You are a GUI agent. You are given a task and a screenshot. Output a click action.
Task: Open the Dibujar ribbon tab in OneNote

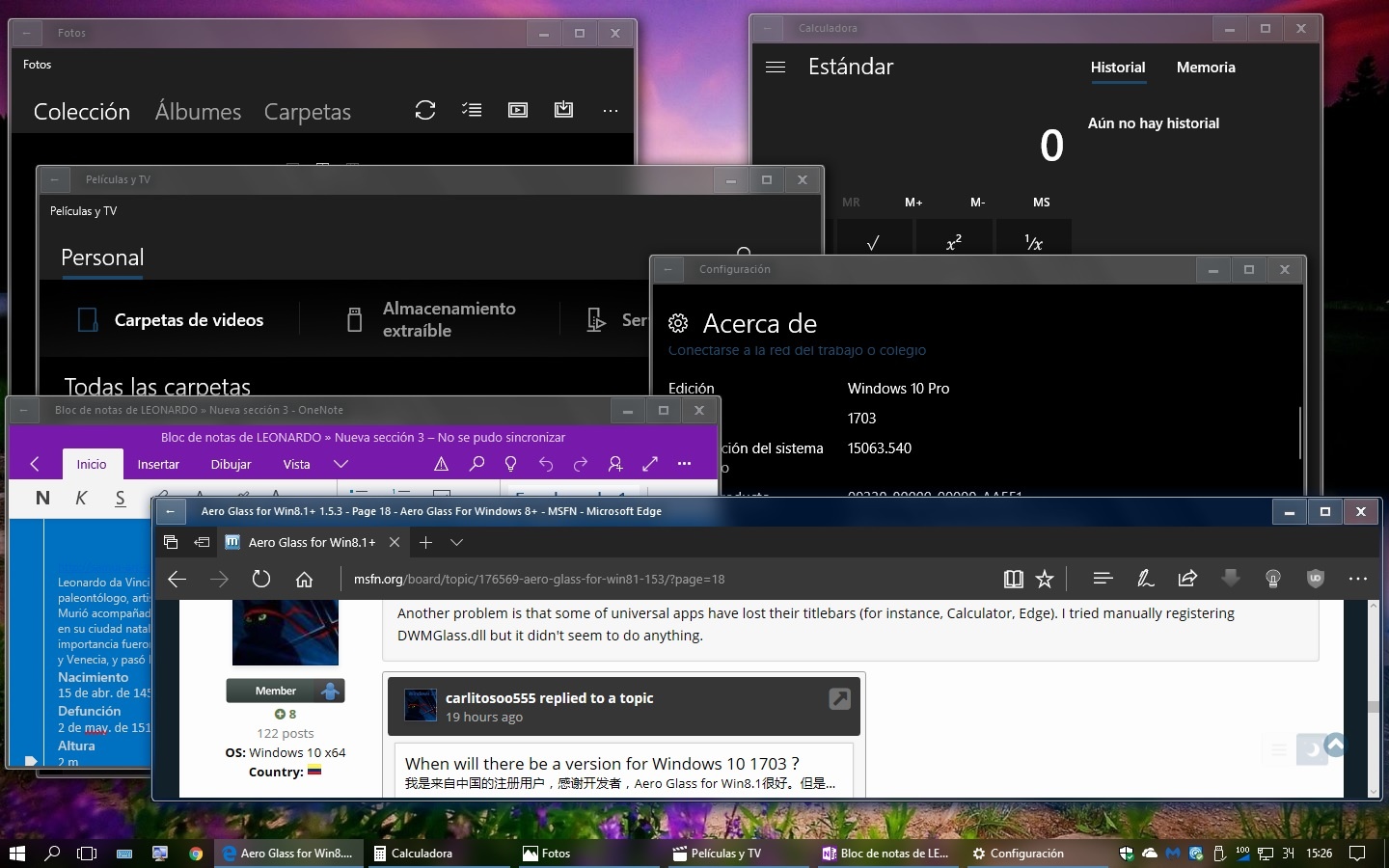coord(231,464)
